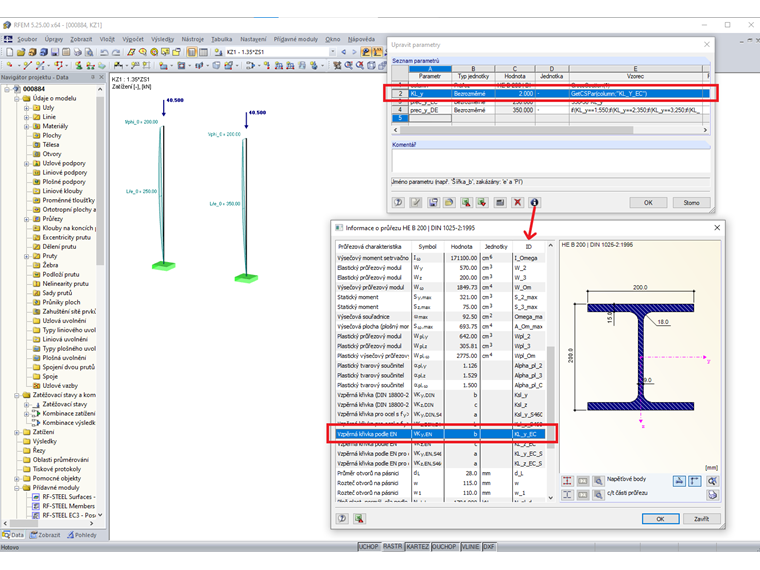Toggle the dimensions display button in section preview
Screen dimensions: 760x570
click(x=679, y=481)
